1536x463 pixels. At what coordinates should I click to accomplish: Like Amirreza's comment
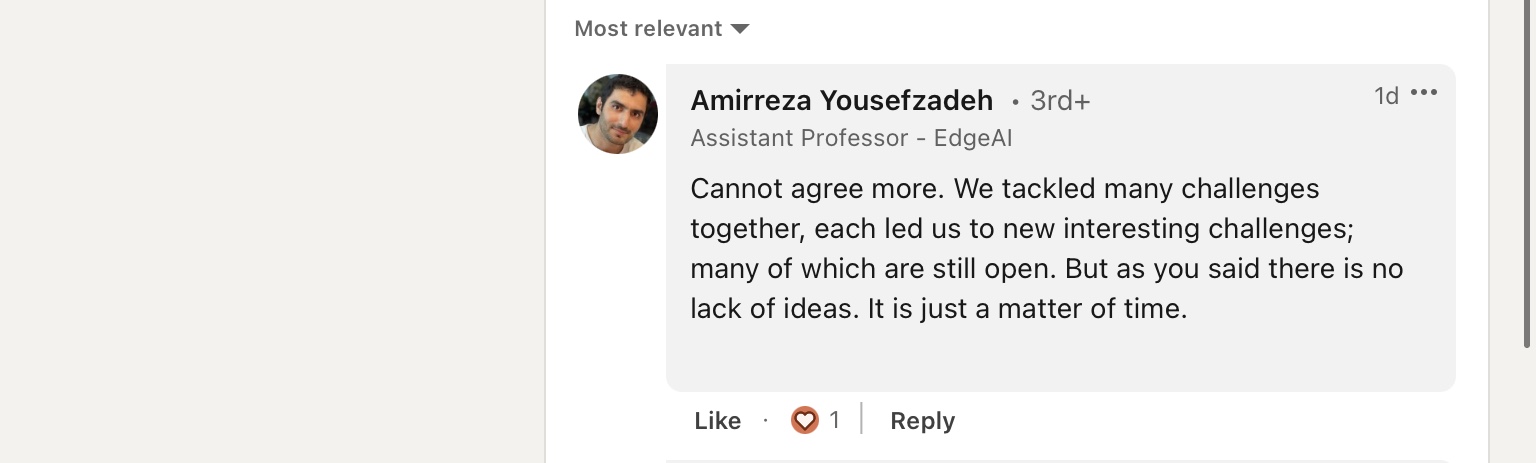(717, 421)
